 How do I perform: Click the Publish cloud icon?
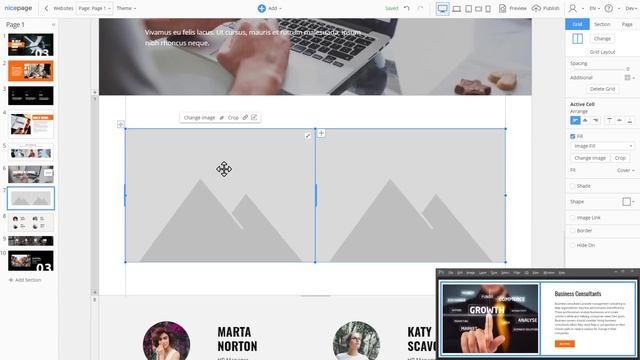tap(536, 8)
